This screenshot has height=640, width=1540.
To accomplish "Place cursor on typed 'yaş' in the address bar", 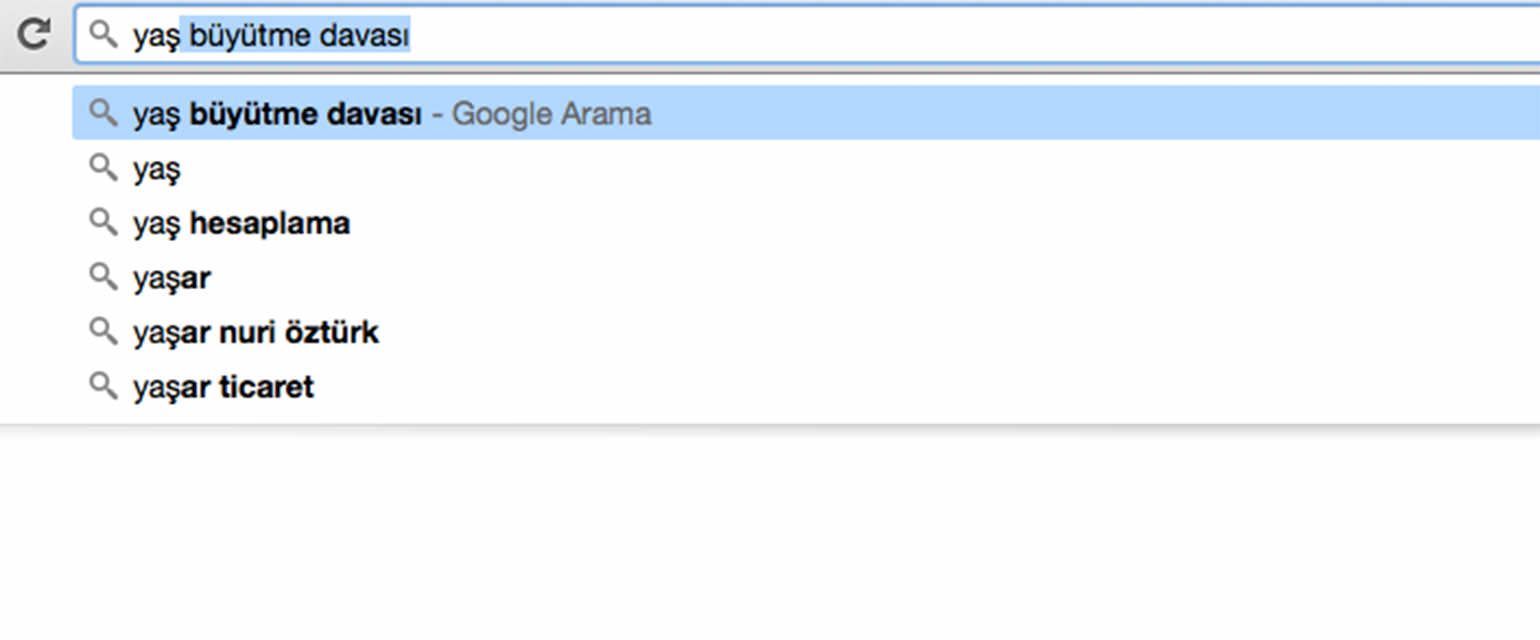I will [156, 38].
